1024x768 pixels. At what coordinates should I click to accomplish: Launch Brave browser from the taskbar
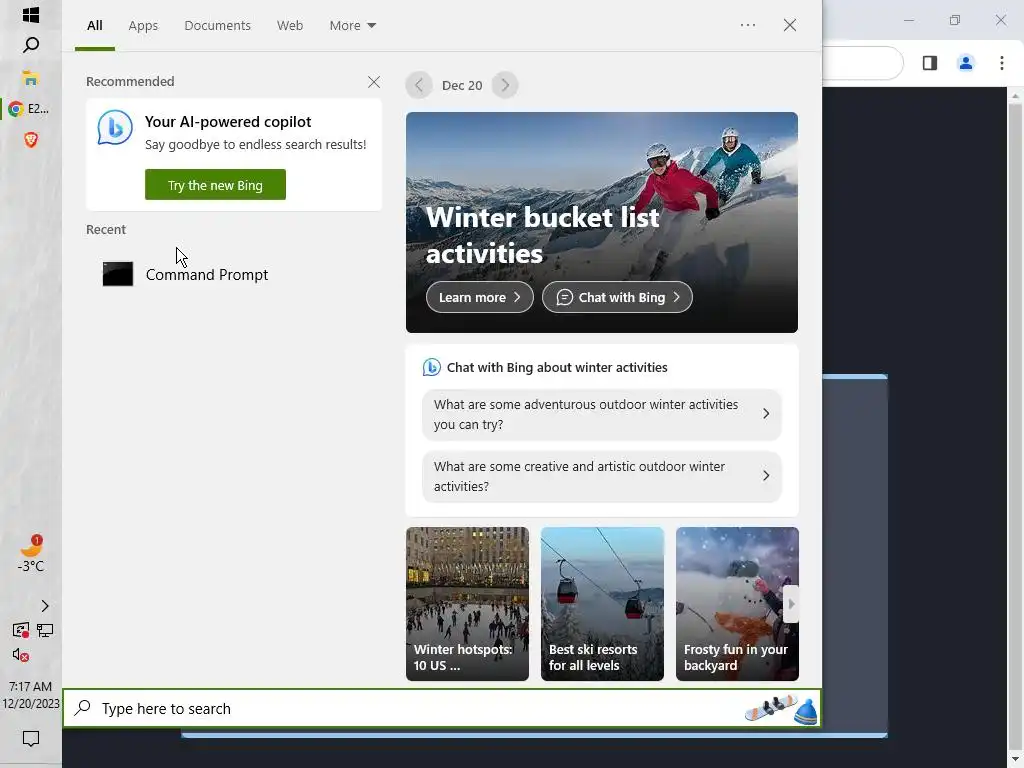click(x=31, y=140)
